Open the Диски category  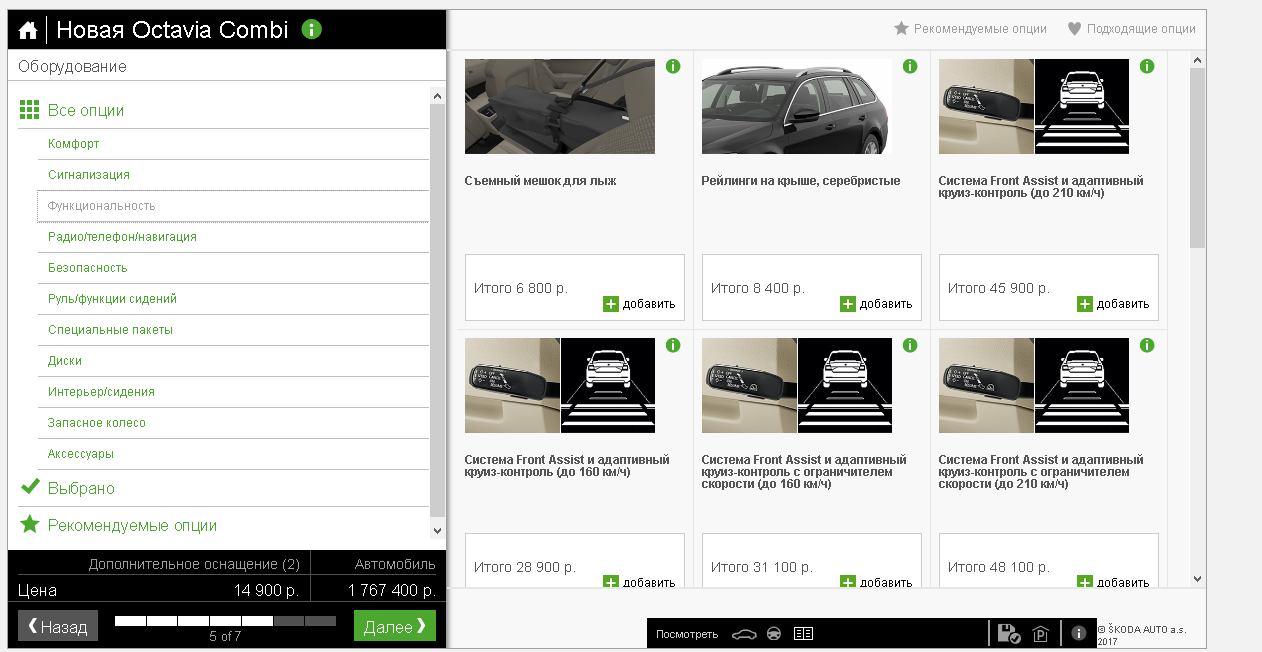click(233, 361)
